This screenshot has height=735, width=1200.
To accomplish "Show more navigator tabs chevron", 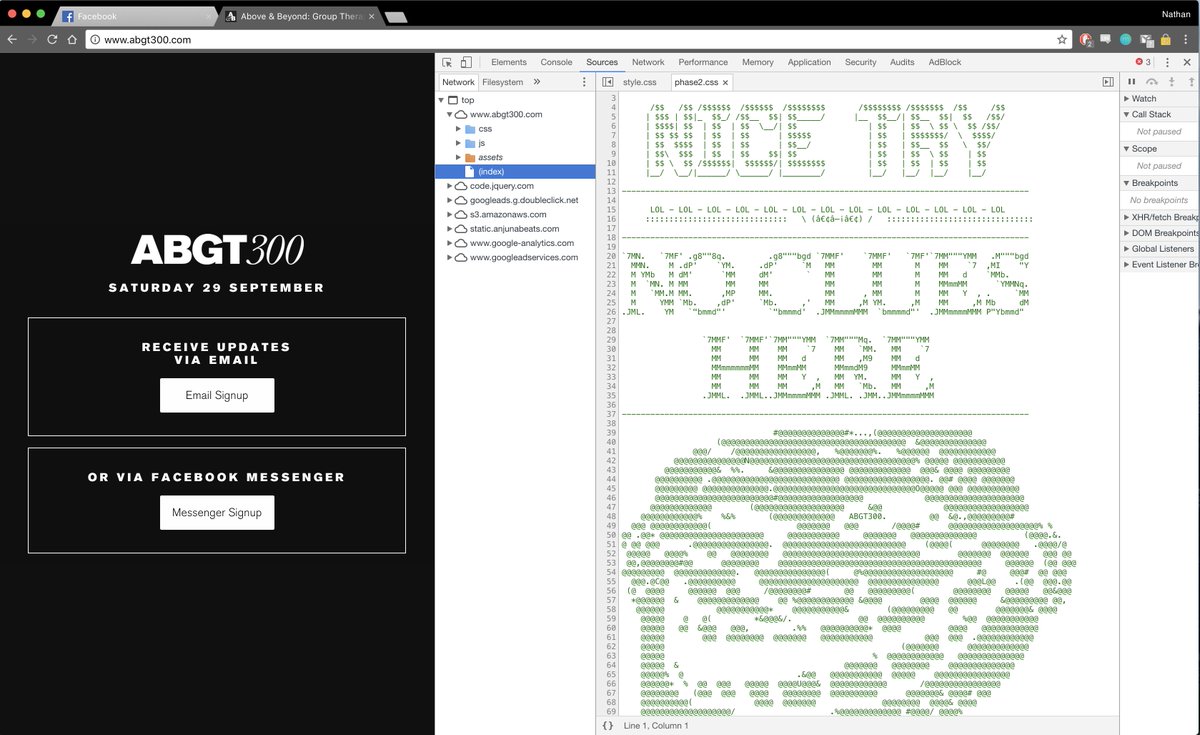I will point(537,82).
